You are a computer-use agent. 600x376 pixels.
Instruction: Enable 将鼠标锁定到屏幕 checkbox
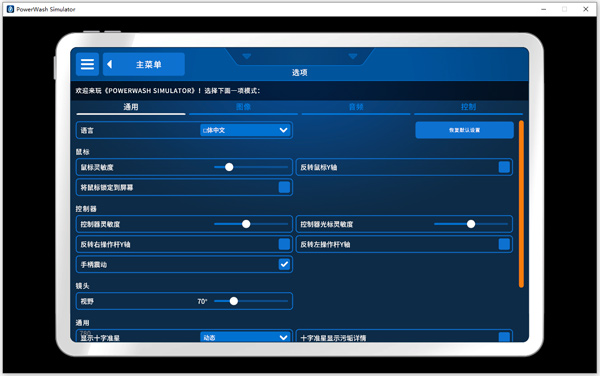[x=284, y=187]
